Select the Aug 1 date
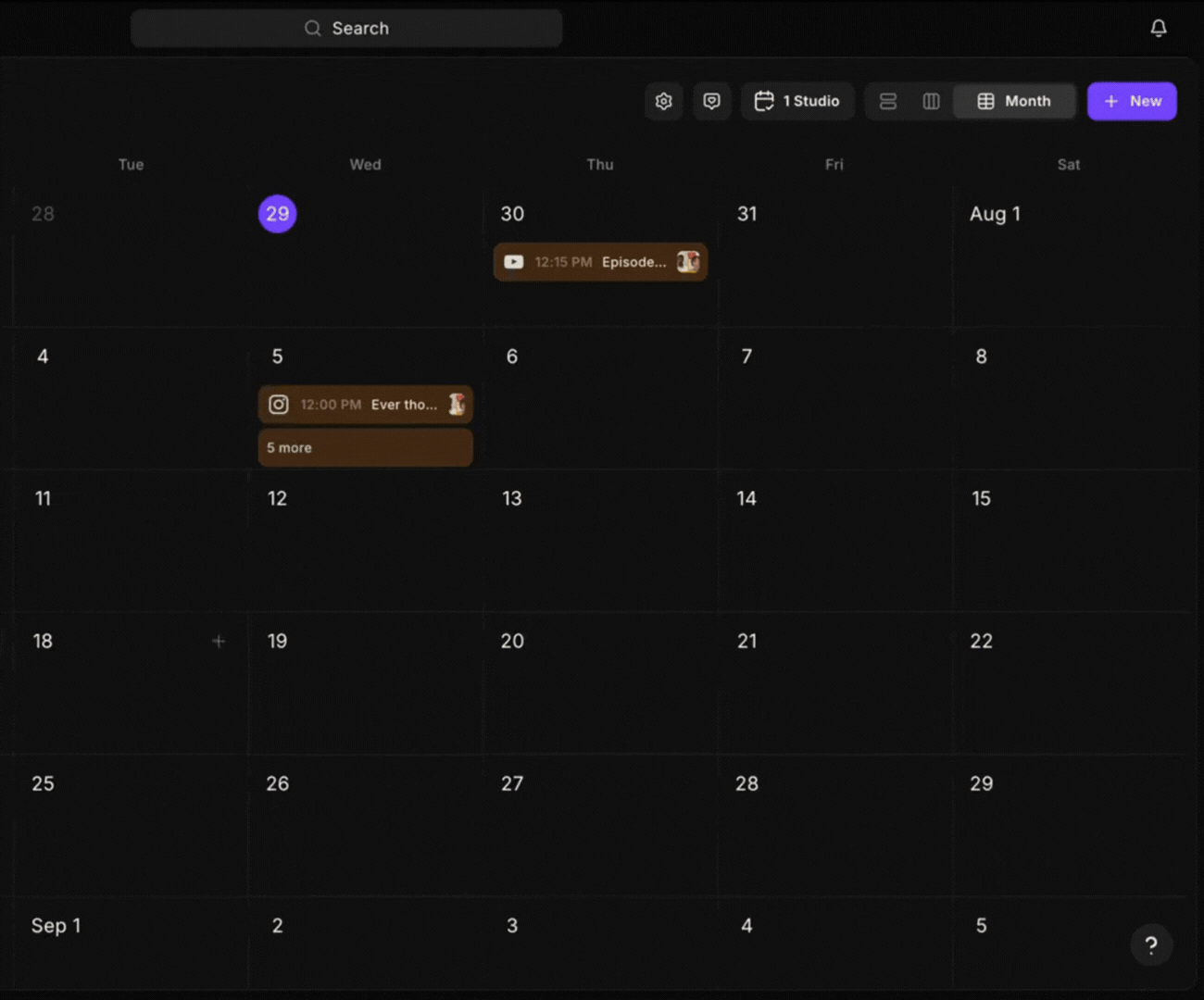Image resolution: width=1204 pixels, height=1000 pixels. [995, 214]
